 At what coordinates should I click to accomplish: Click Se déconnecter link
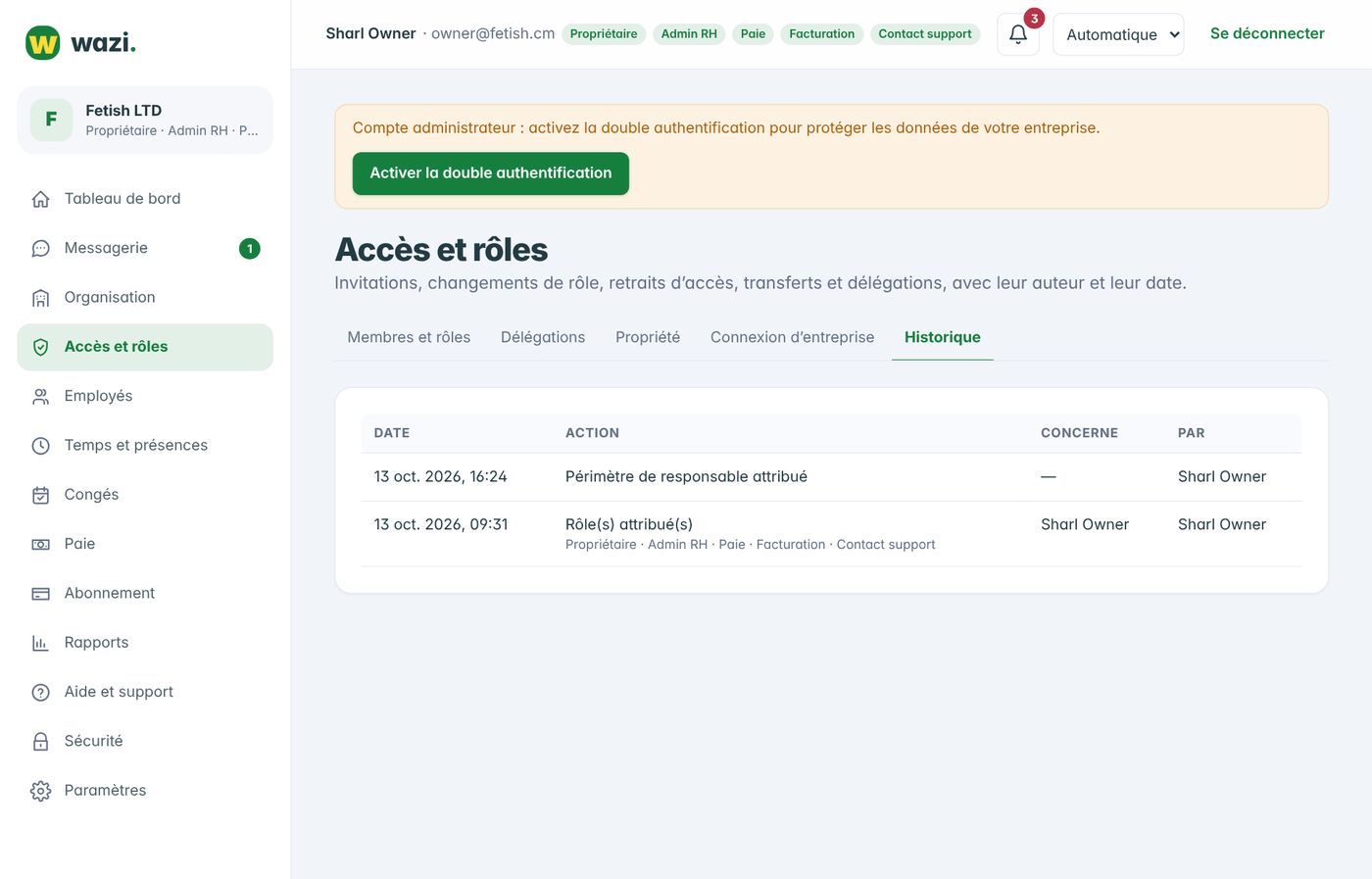(1267, 33)
